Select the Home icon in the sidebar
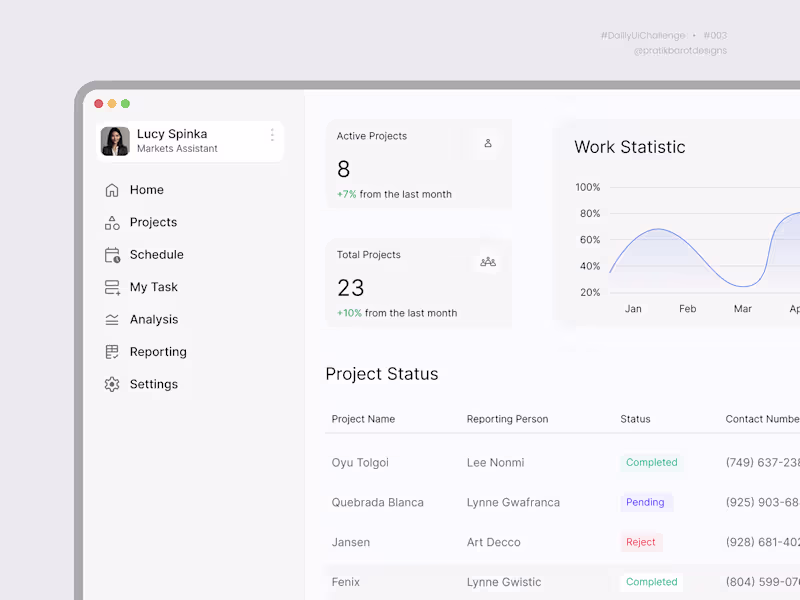The image size is (800, 600). (x=111, y=189)
